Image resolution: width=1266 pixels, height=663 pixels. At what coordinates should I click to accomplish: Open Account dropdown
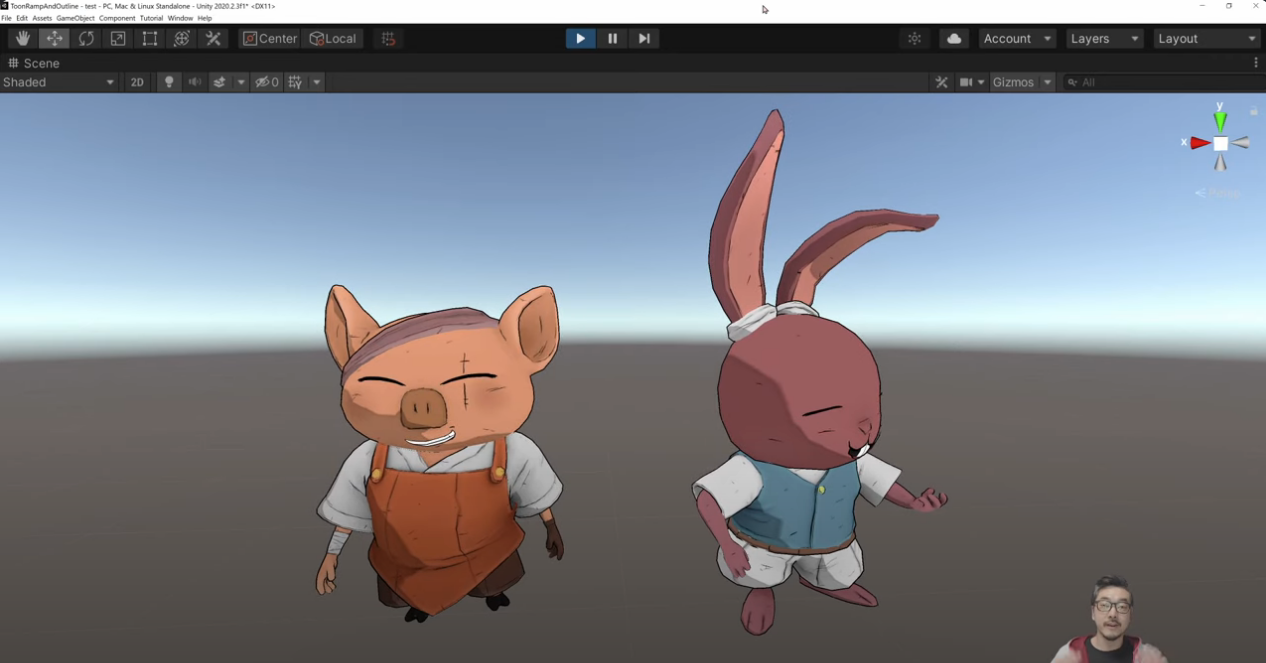[1018, 38]
